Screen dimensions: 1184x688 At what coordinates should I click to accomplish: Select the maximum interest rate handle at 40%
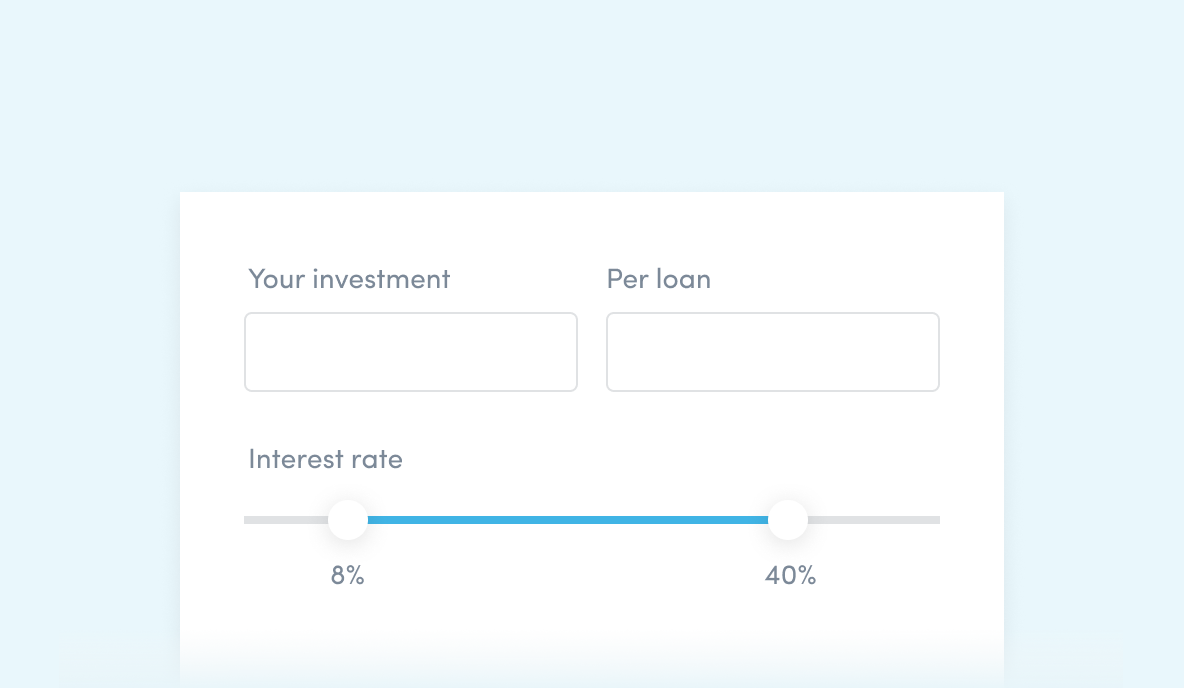point(788,520)
